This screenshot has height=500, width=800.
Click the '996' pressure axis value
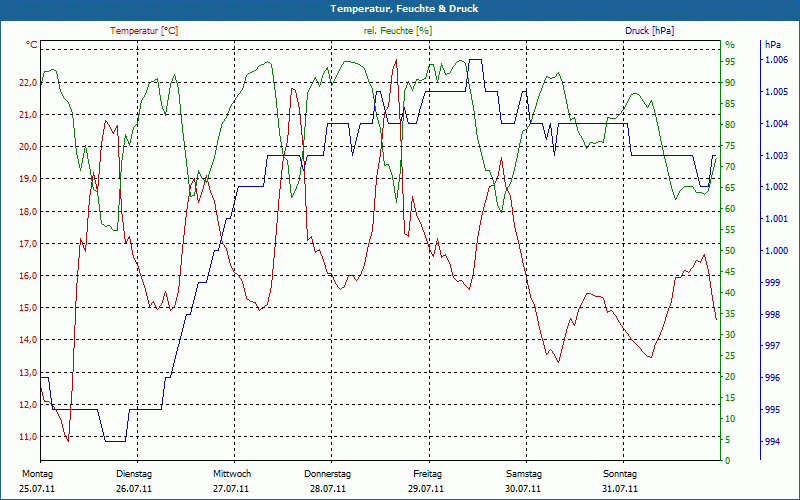click(x=773, y=378)
